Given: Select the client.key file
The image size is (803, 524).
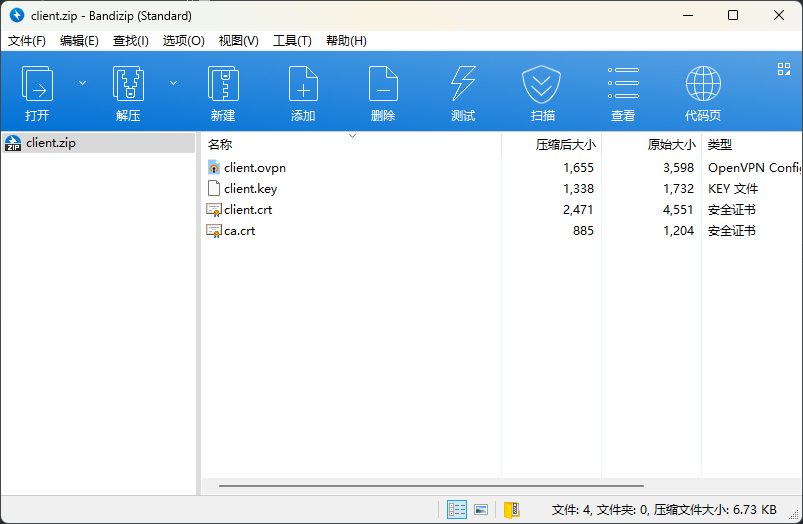Looking at the screenshot, I should pos(250,189).
